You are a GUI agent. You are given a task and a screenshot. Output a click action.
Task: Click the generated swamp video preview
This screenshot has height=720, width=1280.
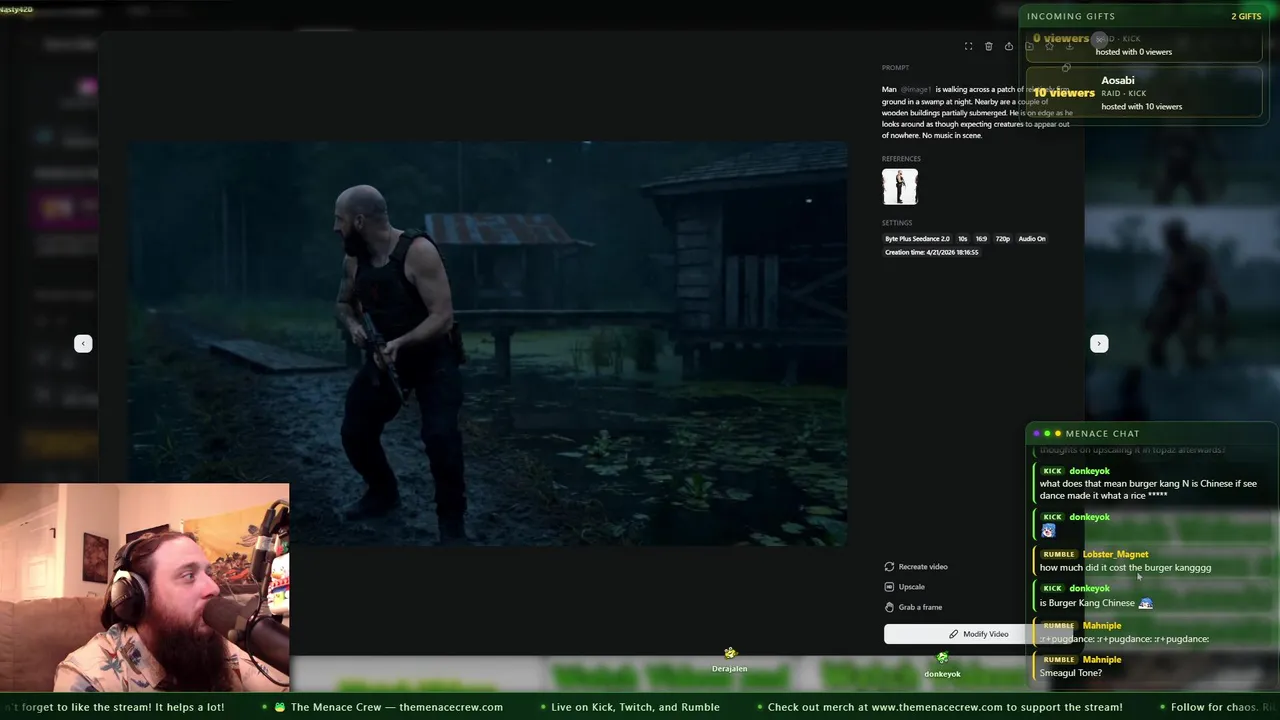click(x=488, y=343)
